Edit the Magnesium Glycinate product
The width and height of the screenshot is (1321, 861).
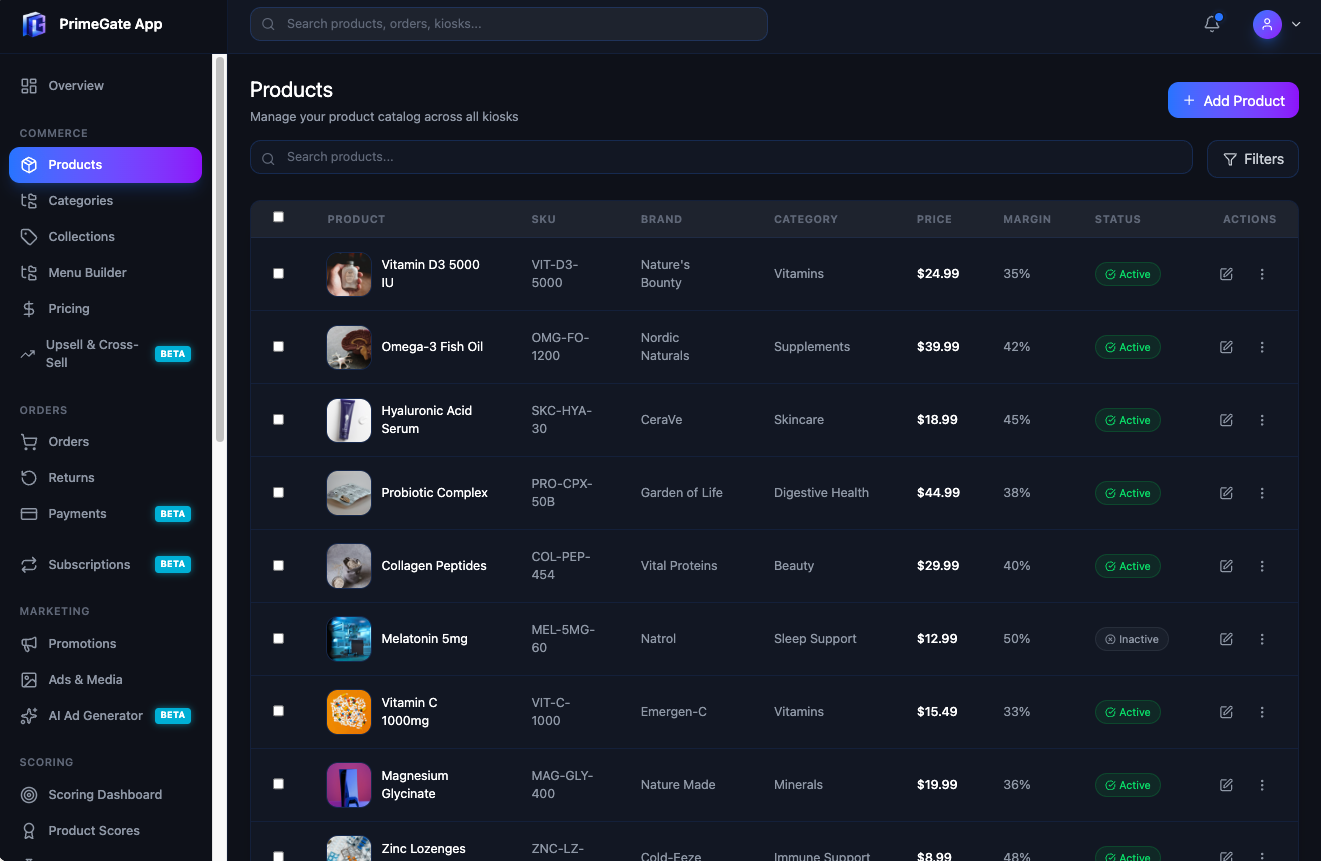click(1226, 785)
